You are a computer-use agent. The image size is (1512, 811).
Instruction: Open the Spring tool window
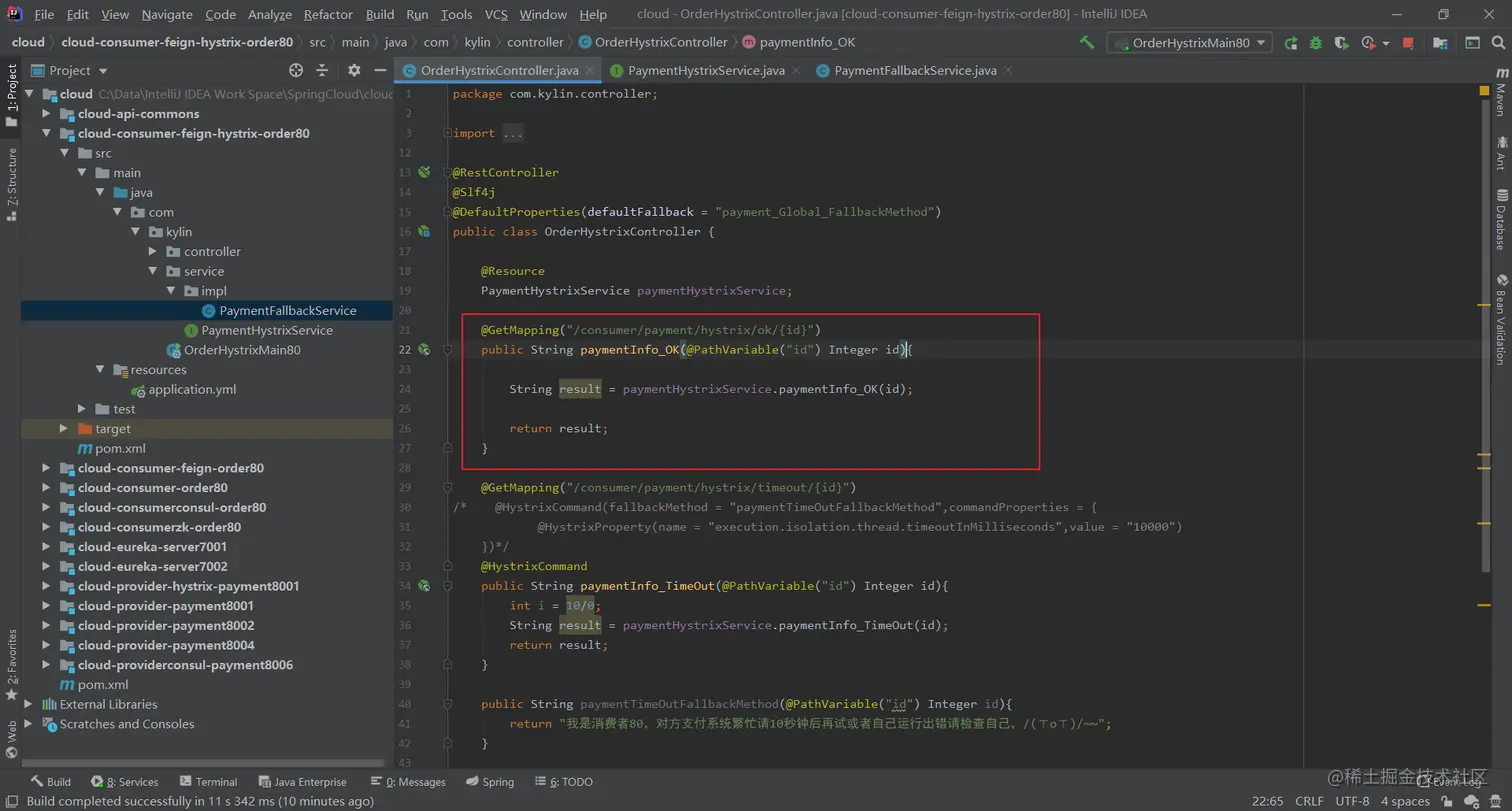pyautogui.click(x=490, y=782)
